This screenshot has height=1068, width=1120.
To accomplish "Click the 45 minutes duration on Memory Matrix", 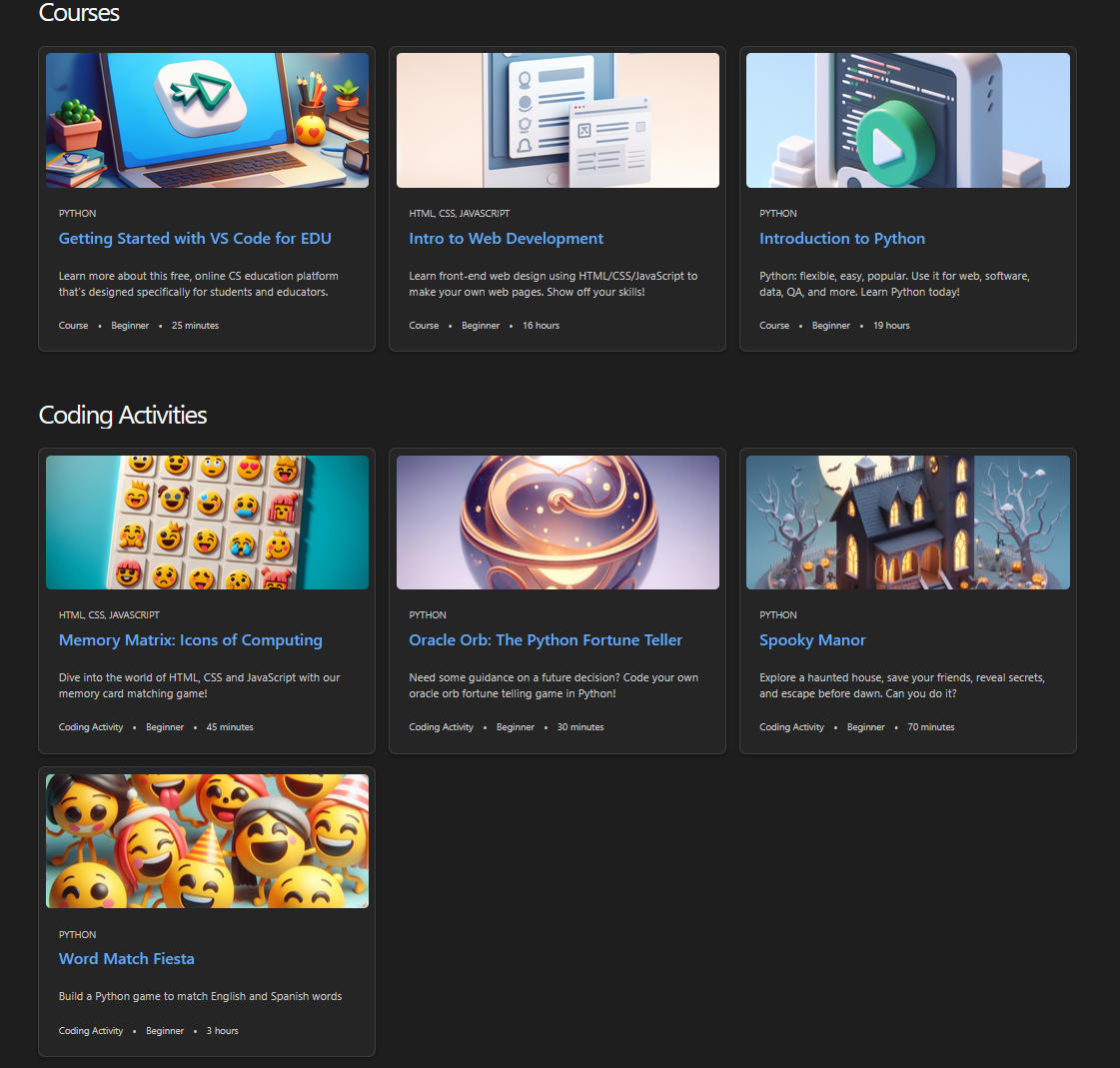I will click(x=230, y=726).
